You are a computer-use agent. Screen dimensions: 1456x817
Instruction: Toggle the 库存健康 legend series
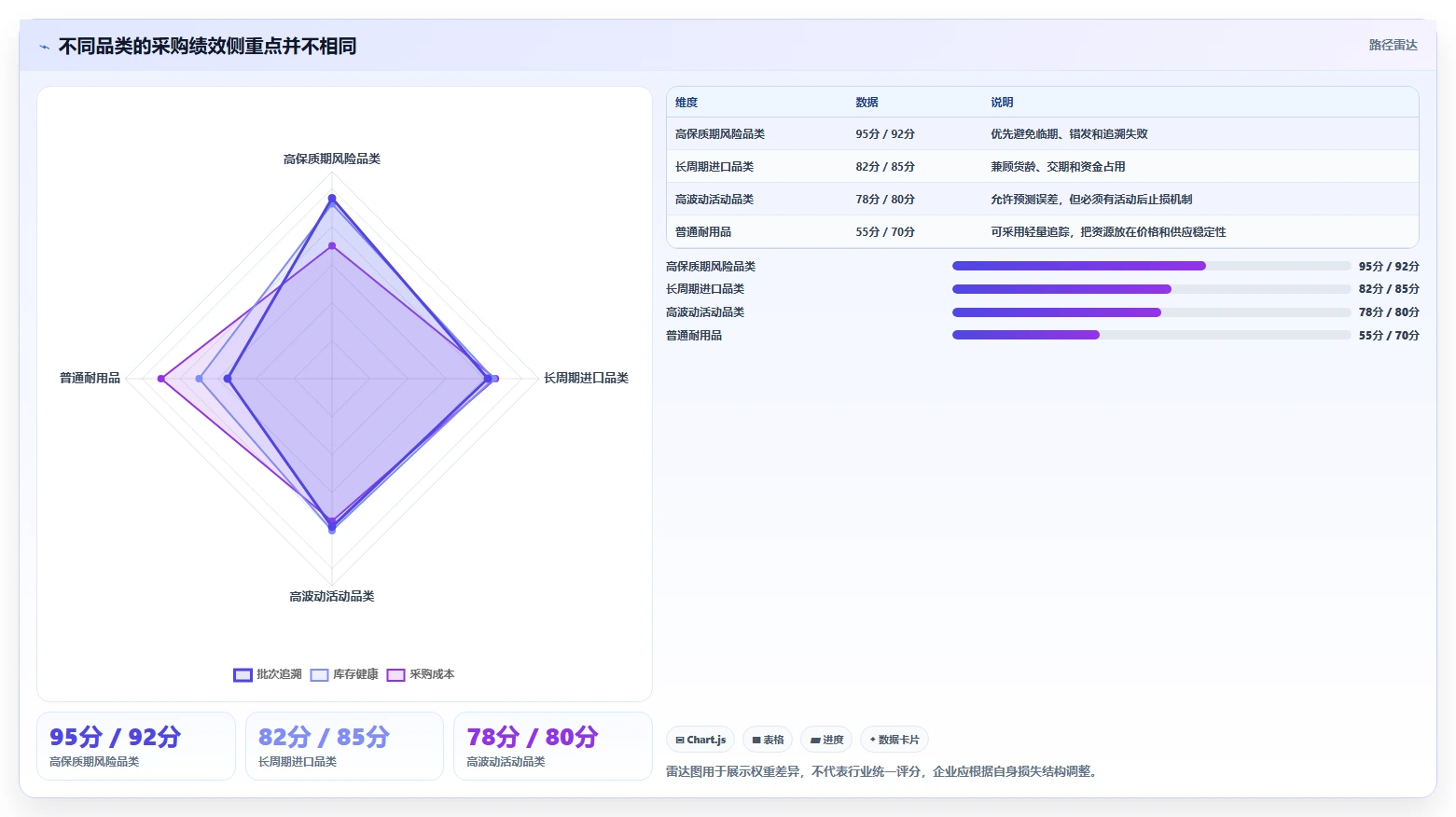tap(344, 674)
